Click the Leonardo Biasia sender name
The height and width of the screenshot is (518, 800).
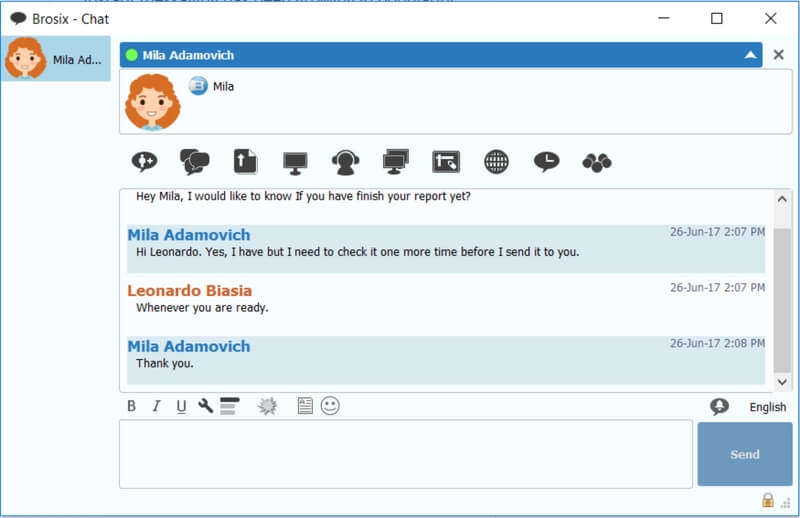189,290
